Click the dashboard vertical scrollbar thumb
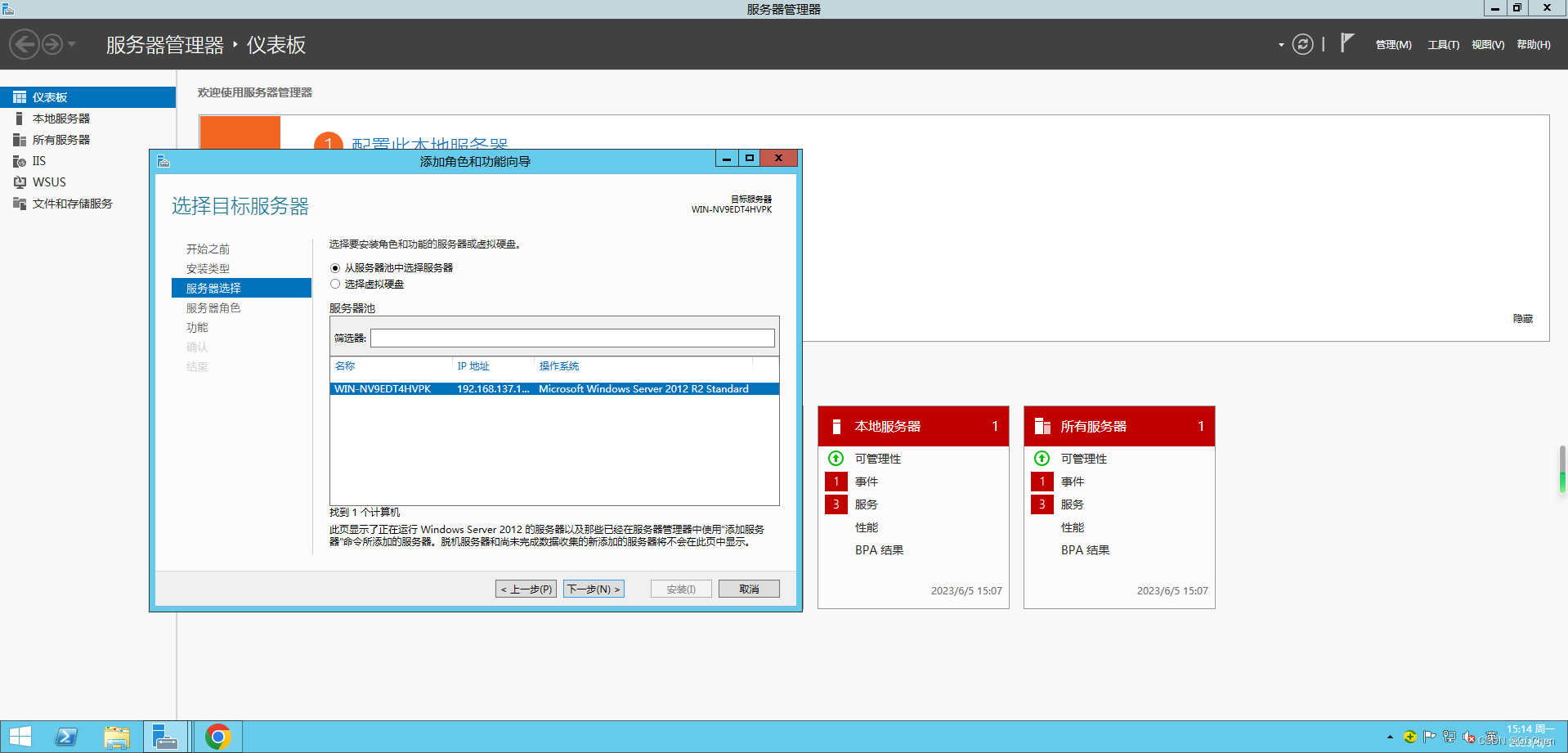The image size is (1568, 753). [1562, 469]
